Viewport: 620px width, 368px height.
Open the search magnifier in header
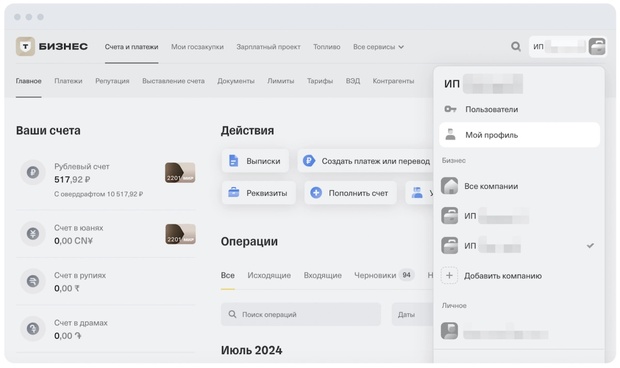pos(516,47)
